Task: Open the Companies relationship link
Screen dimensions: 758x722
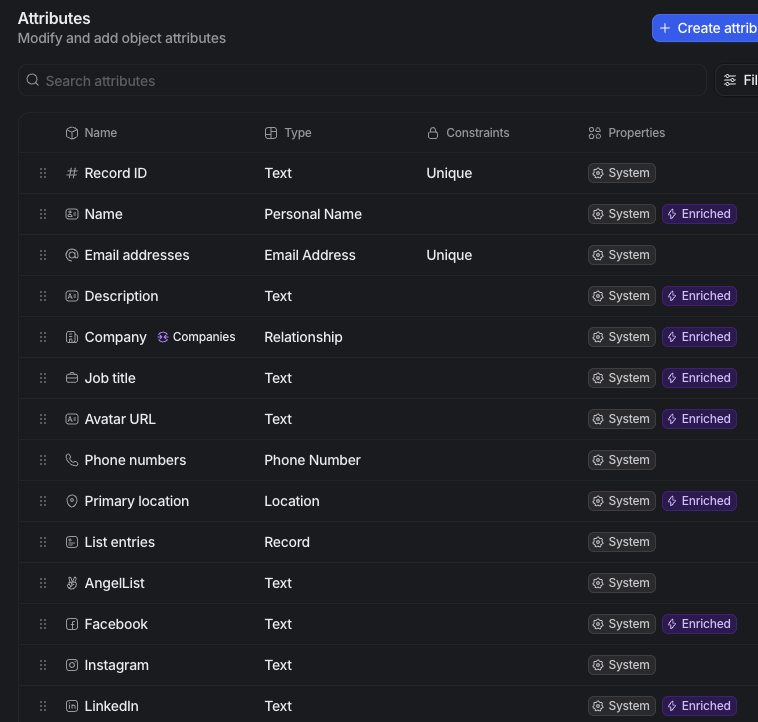Action: [x=197, y=337]
